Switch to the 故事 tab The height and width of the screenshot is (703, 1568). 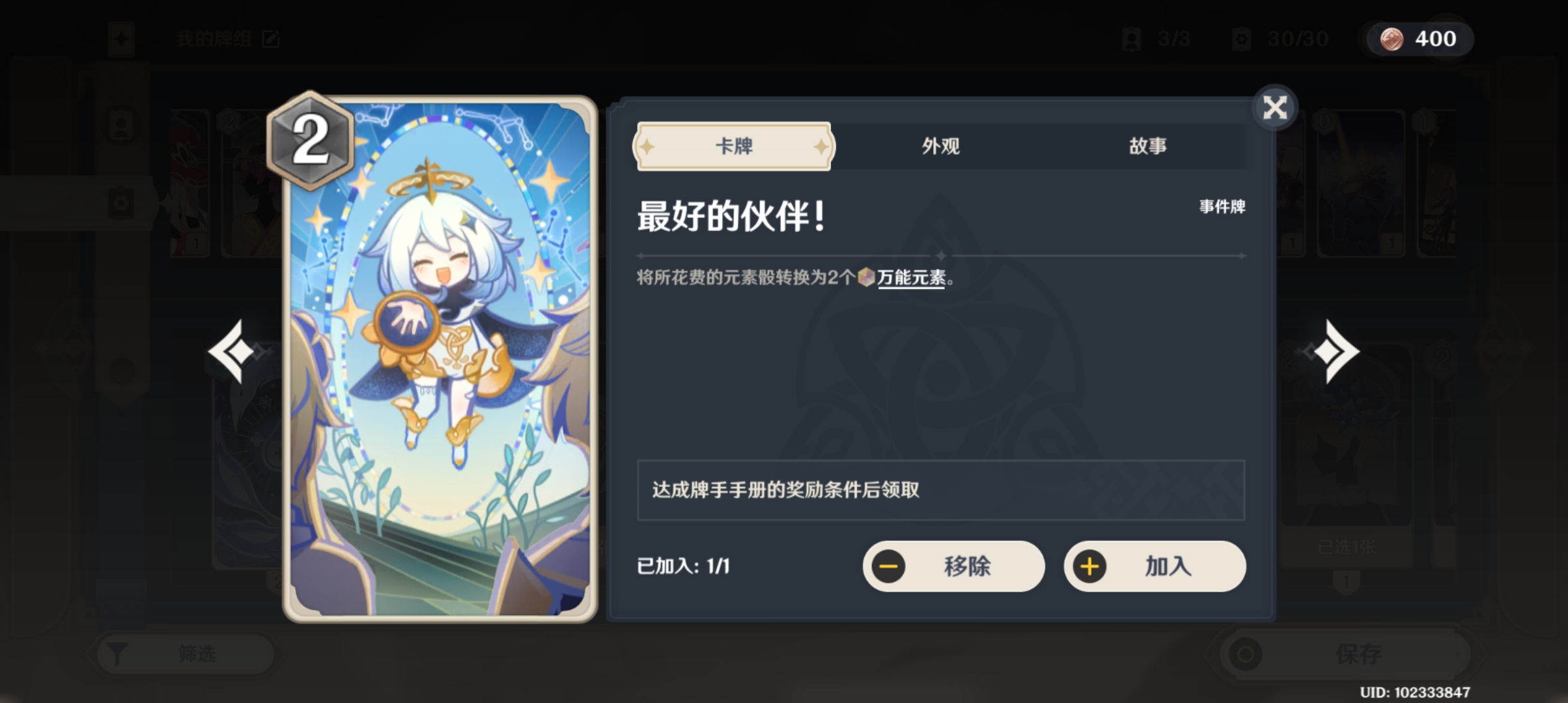point(1147,146)
